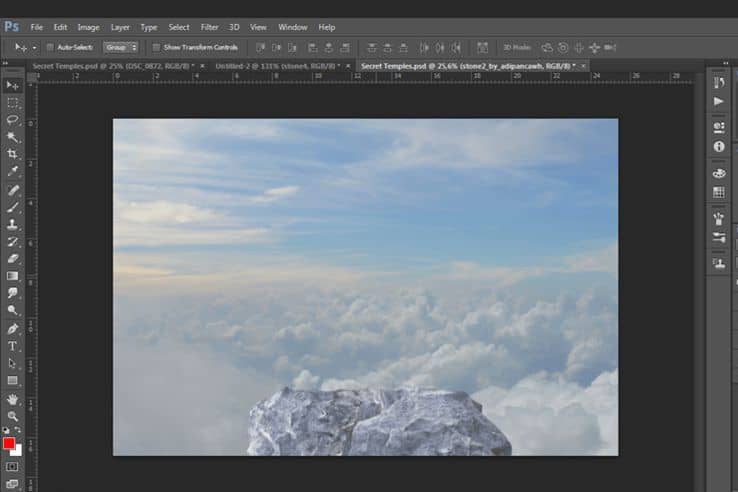Select the Horizontal Type tool
The height and width of the screenshot is (492, 738).
(x=13, y=346)
